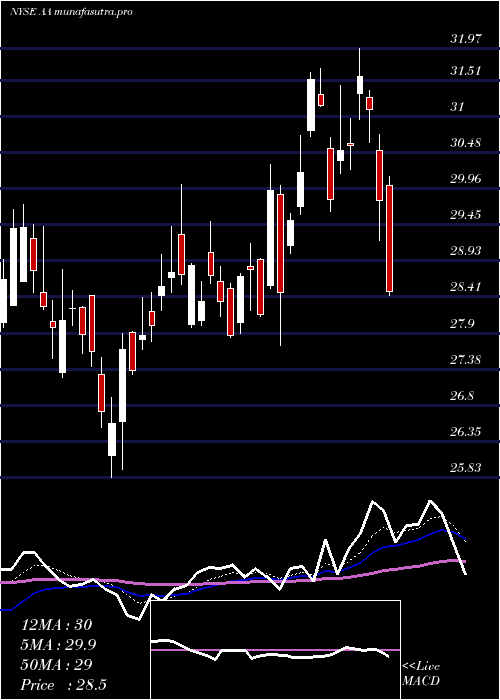Screen dimensions: 500x700
Task: Click the last red candlestick ending near 28.41
Action: point(390,239)
